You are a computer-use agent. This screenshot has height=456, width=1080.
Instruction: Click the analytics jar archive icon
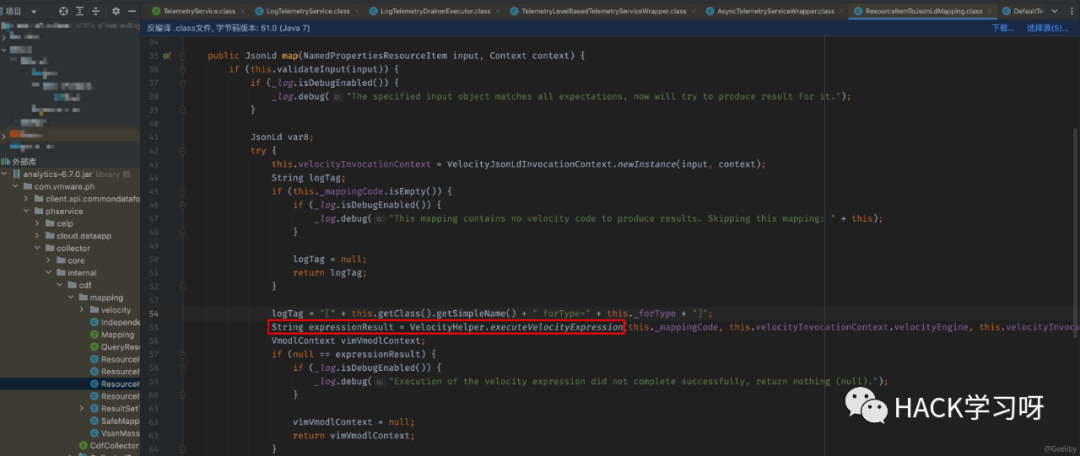17,174
